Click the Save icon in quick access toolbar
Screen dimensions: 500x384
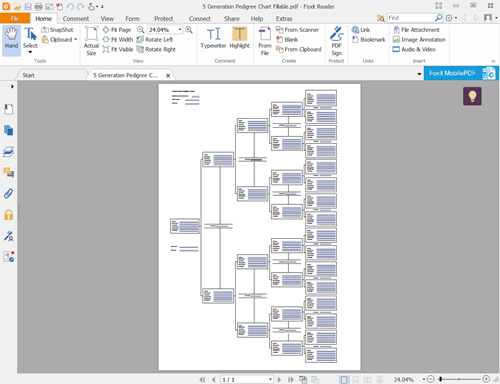pyautogui.click(x=28, y=6)
